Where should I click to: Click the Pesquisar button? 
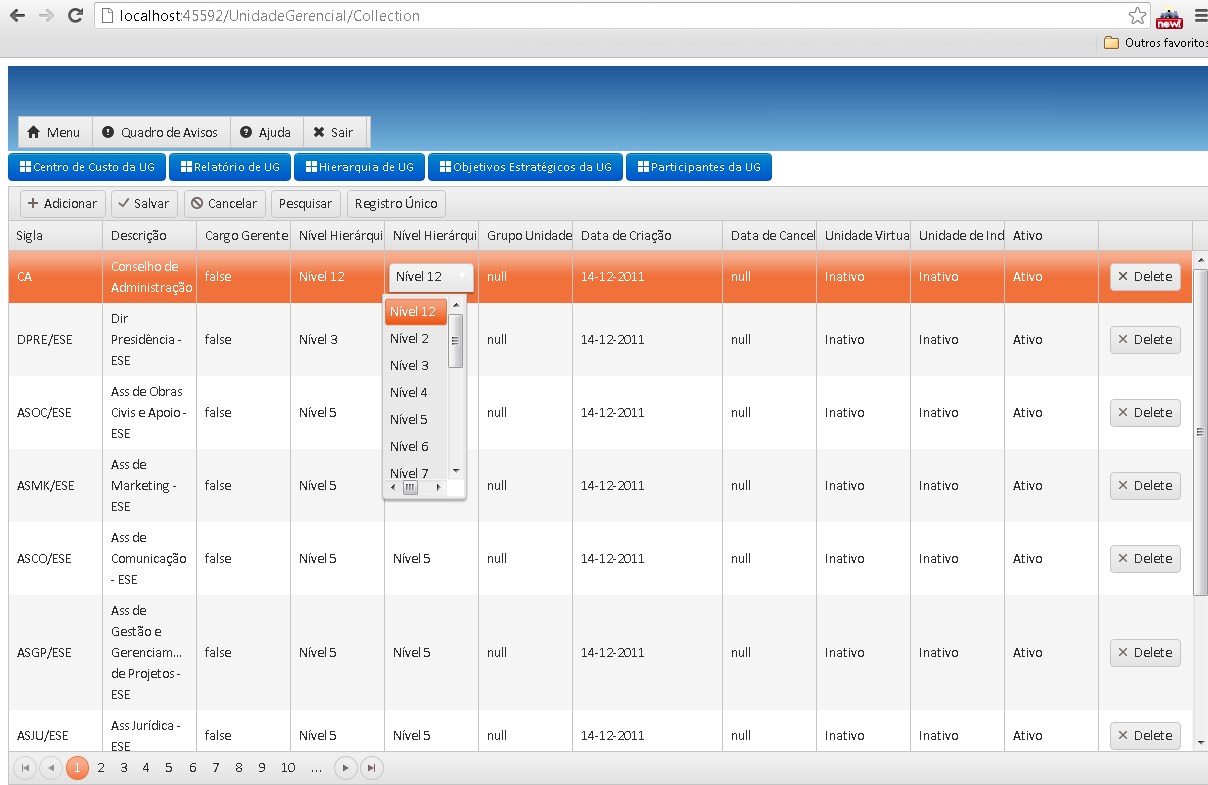305,203
